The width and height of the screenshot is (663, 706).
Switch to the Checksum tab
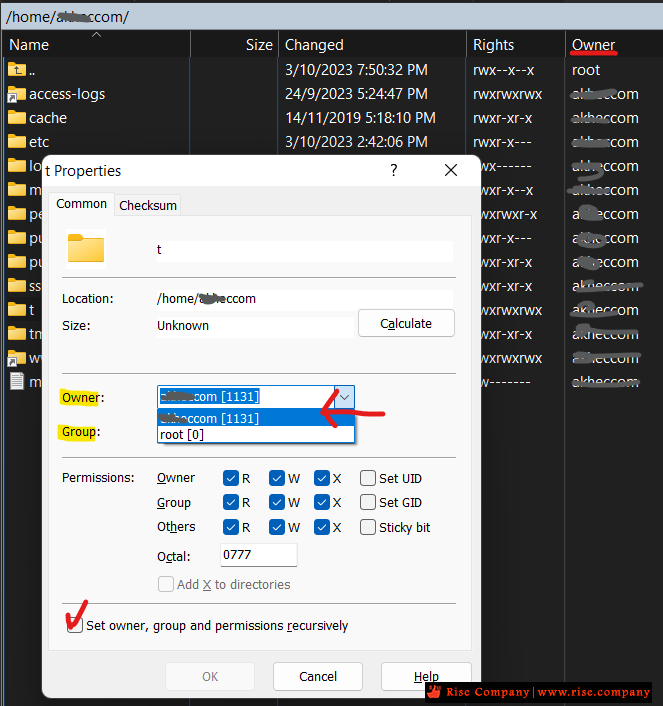148,206
